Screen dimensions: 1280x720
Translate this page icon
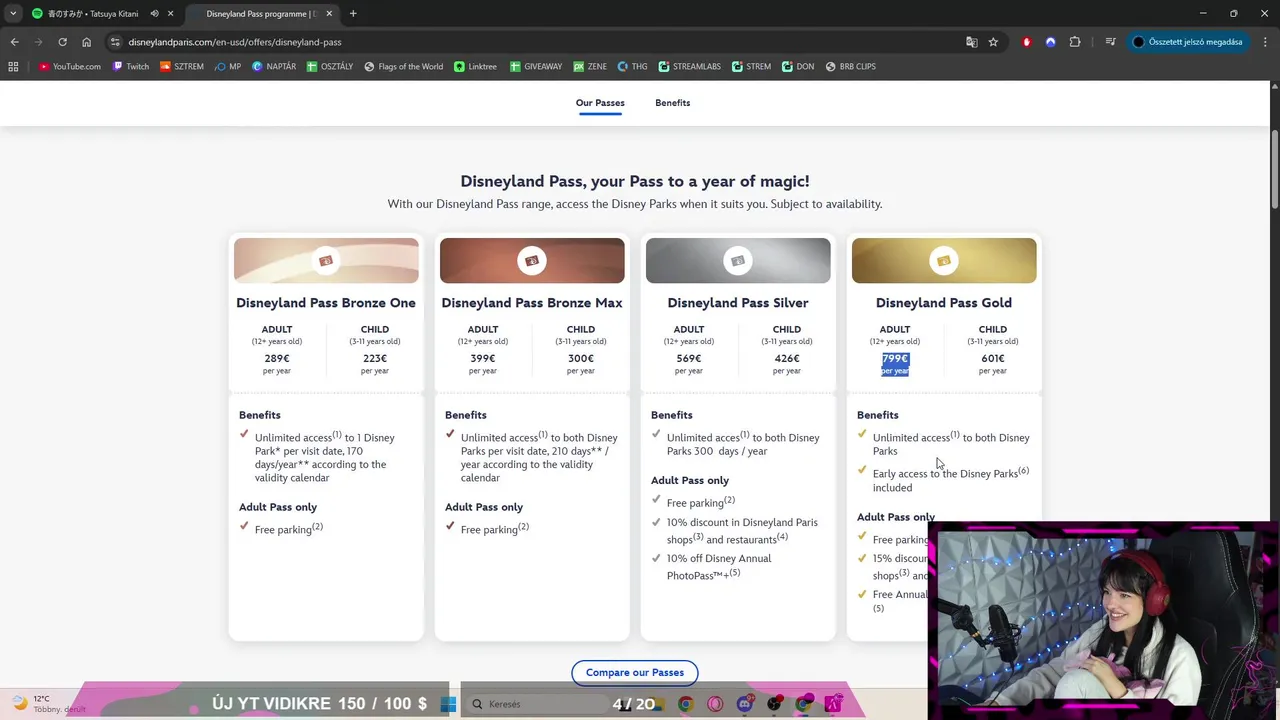point(971,42)
